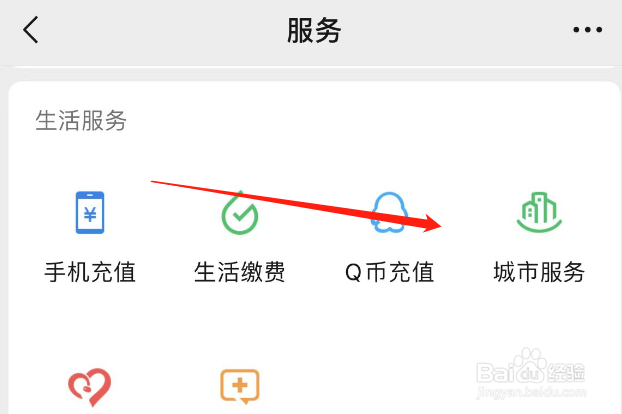The height and width of the screenshot is (414, 622).
Task: Click the jingyan.baidu.com watermark text
Action: [x=531, y=392]
